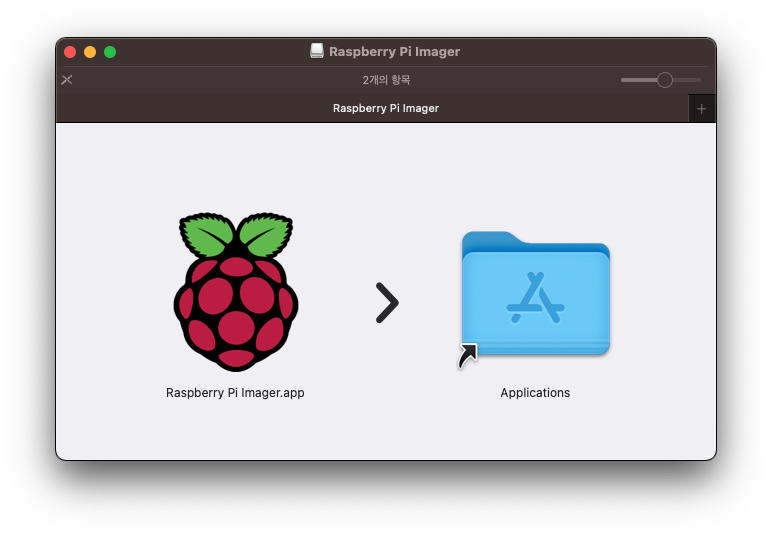
Task: Click the window title Raspberry Pi Imager
Action: point(394,52)
